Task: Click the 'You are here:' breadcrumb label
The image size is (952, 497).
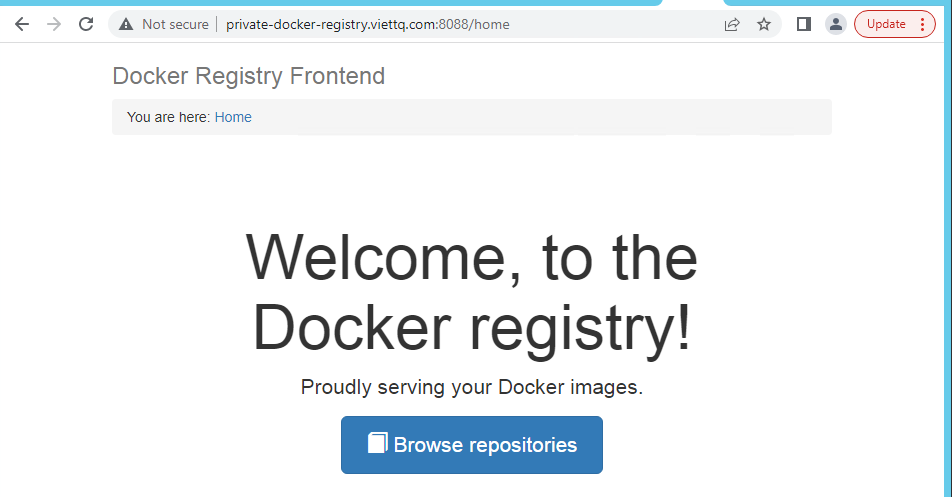Action: pos(168,117)
